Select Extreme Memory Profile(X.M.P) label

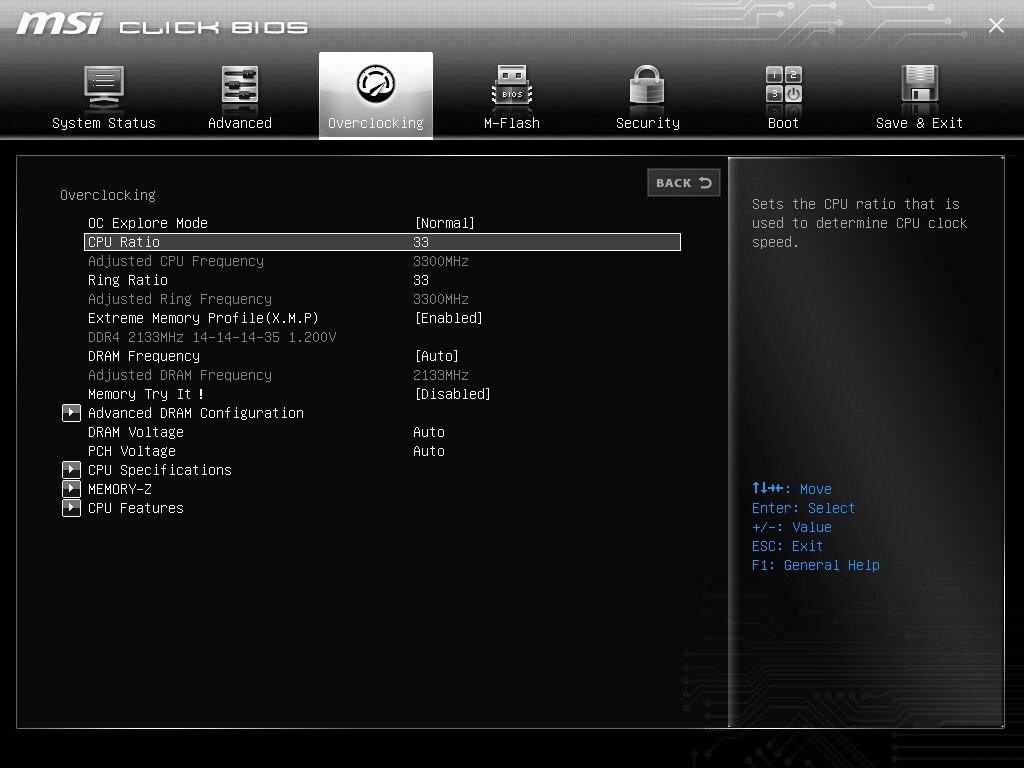point(203,318)
